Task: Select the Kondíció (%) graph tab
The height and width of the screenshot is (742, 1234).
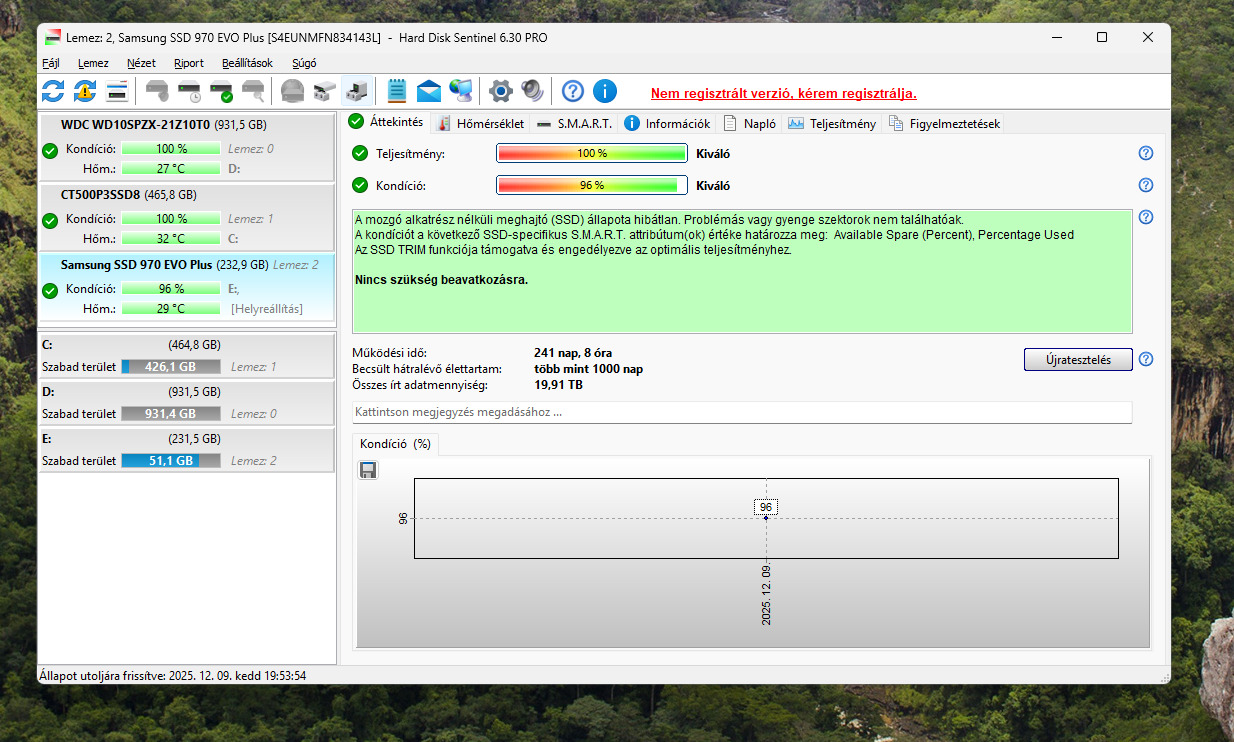Action: pos(395,444)
